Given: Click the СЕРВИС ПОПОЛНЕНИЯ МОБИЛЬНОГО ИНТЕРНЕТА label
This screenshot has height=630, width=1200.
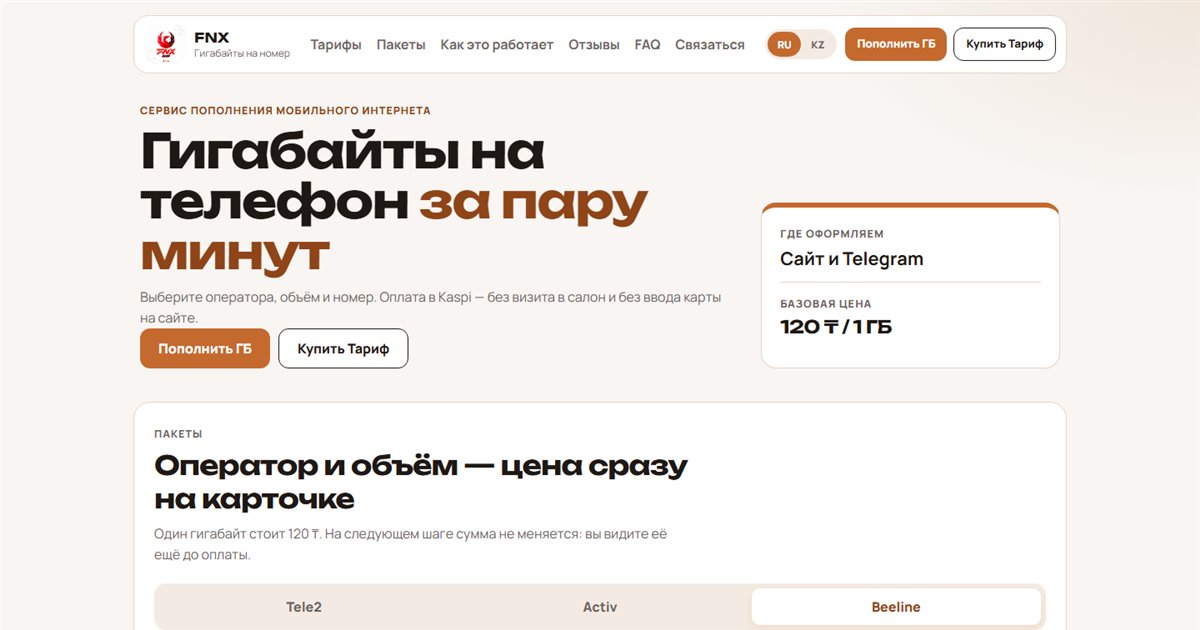Looking at the screenshot, I should (x=285, y=111).
